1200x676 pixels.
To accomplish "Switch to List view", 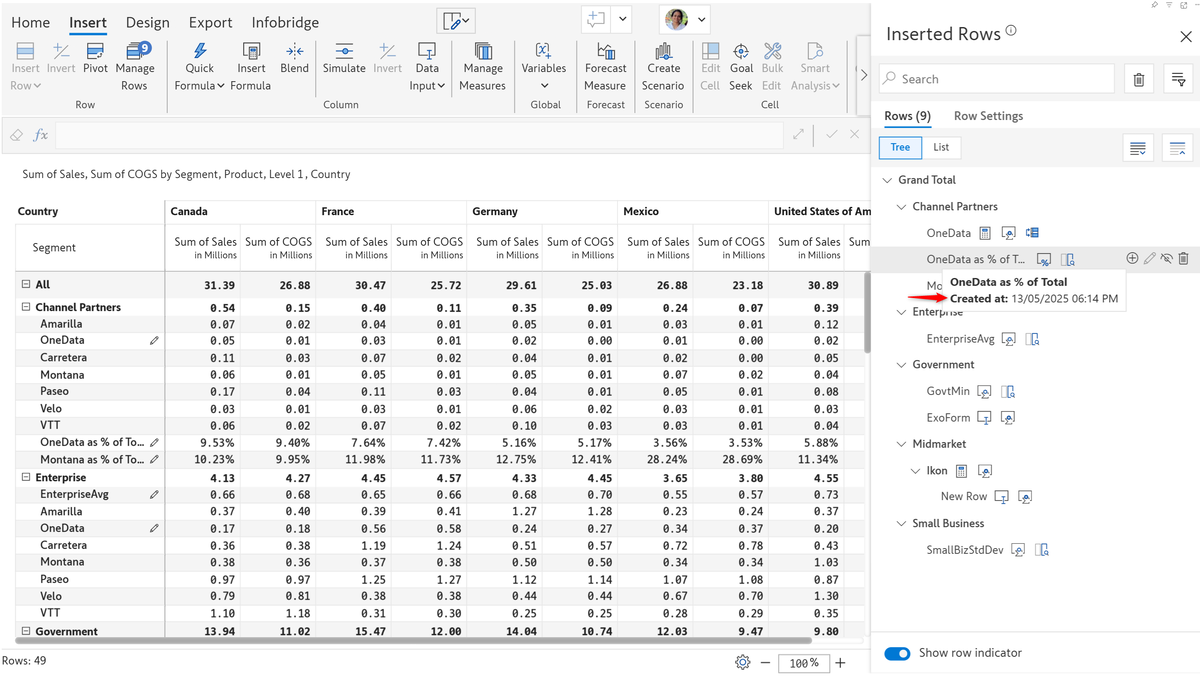I will tap(941, 147).
